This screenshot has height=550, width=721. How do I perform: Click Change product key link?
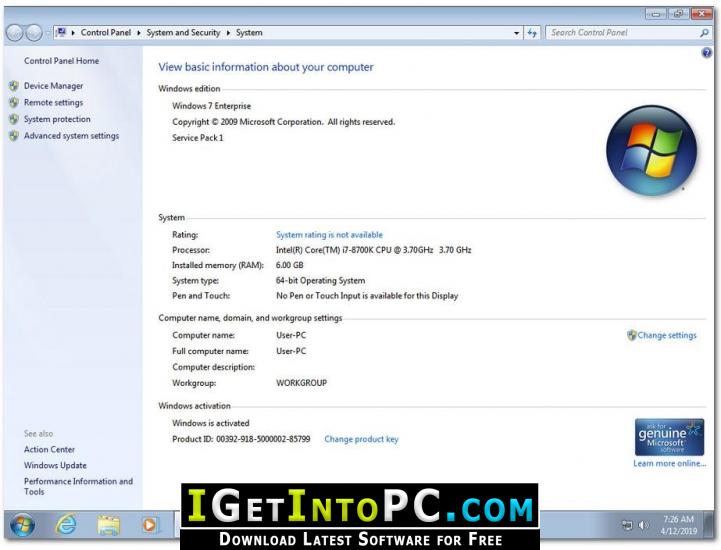click(x=361, y=439)
